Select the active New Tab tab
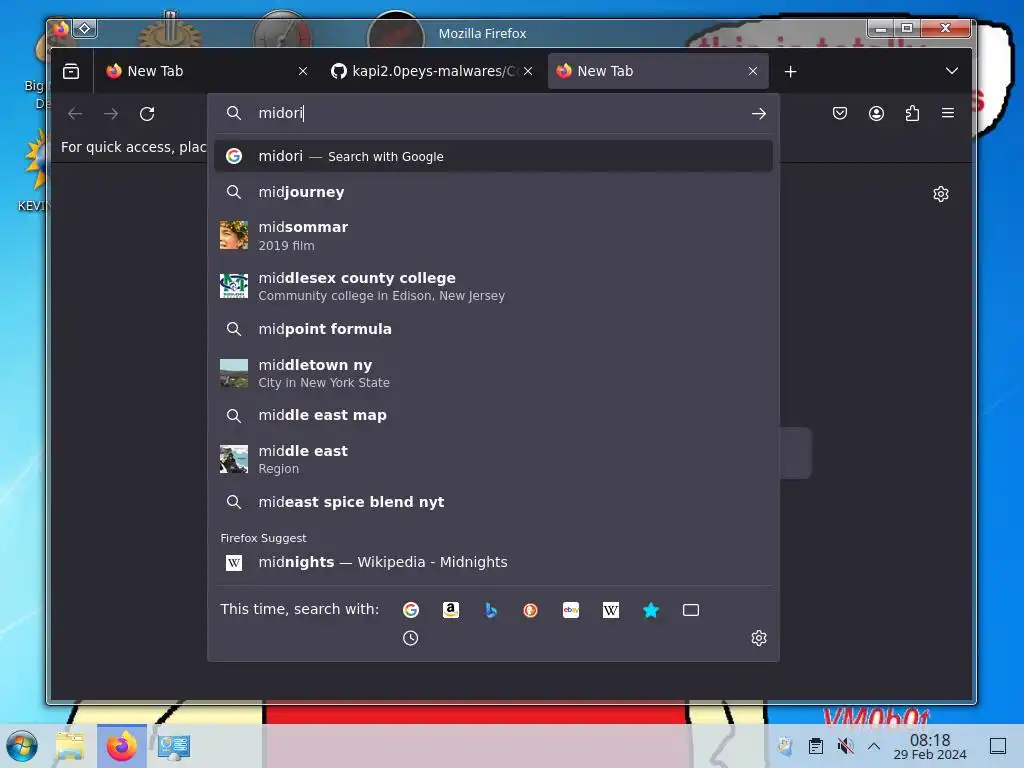The width and height of the screenshot is (1024, 768). tap(658, 71)
